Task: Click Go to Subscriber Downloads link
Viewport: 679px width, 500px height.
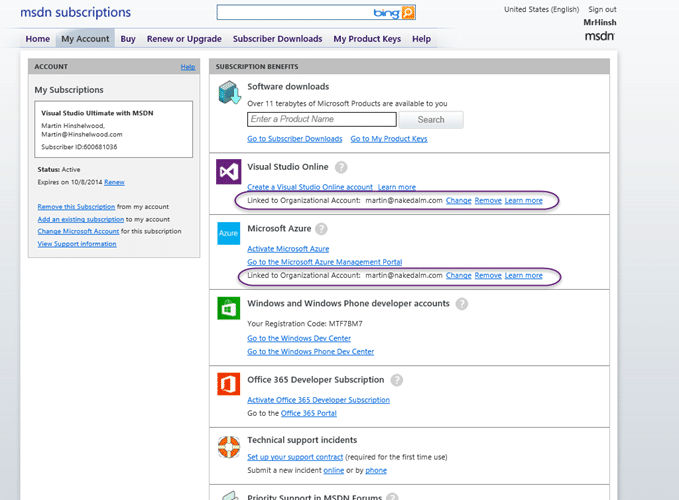Action: click(294, 139)
